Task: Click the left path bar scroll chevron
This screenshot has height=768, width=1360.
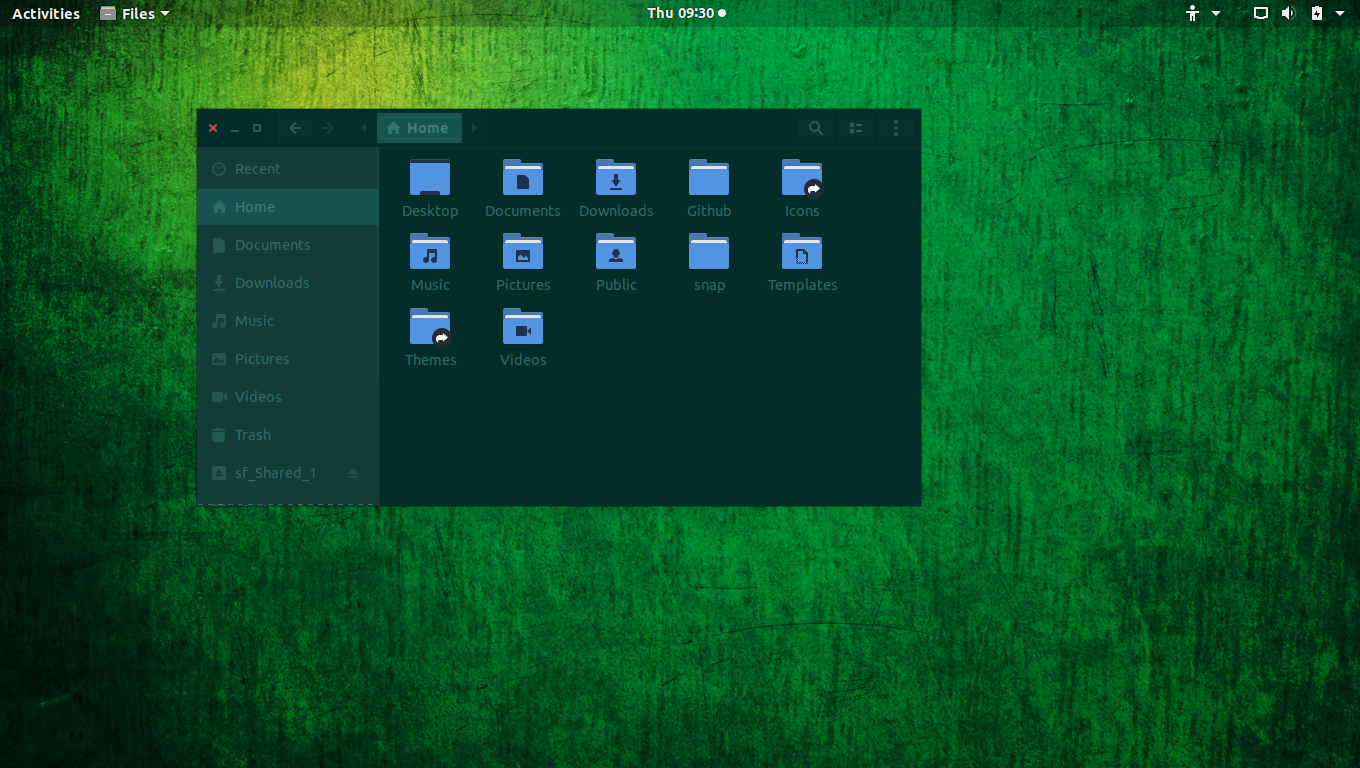Action: [x=364, y=128]
